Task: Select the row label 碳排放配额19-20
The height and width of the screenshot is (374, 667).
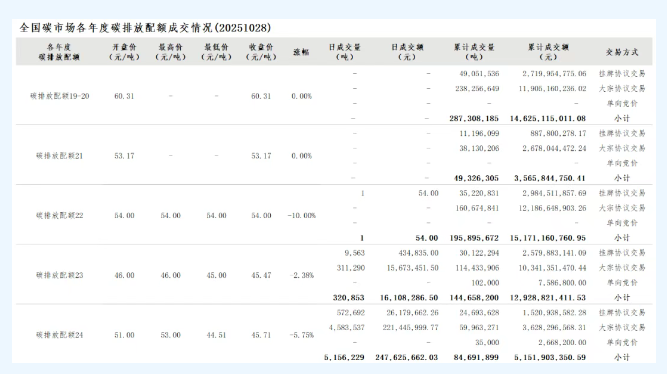Action: 60,96
